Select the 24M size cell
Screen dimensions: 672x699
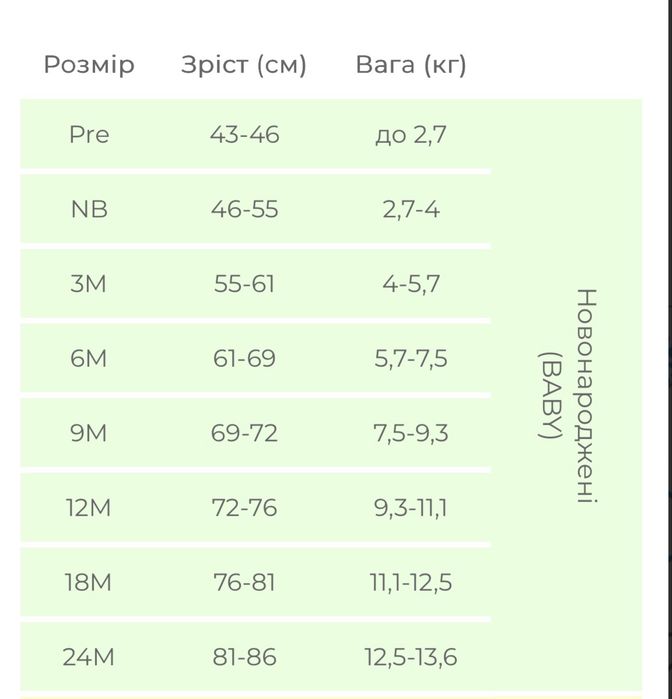88,657
